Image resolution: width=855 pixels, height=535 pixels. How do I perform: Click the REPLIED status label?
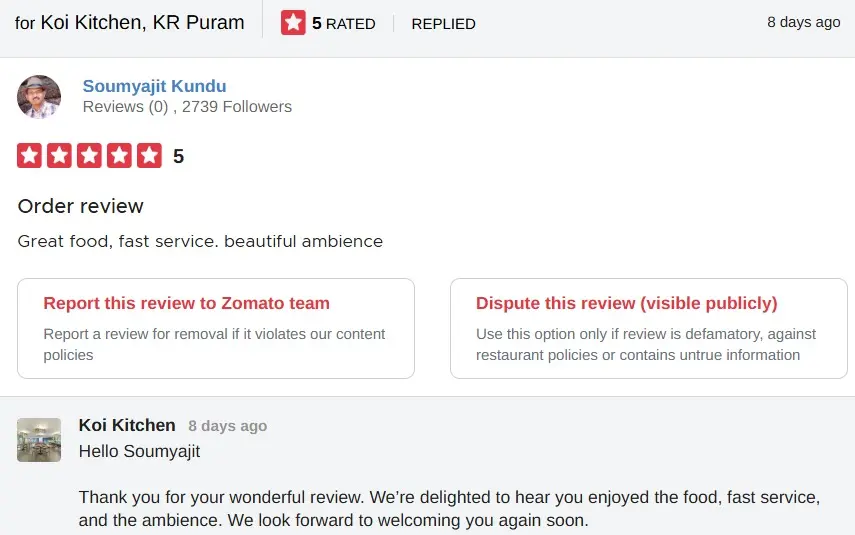point(443,23)
